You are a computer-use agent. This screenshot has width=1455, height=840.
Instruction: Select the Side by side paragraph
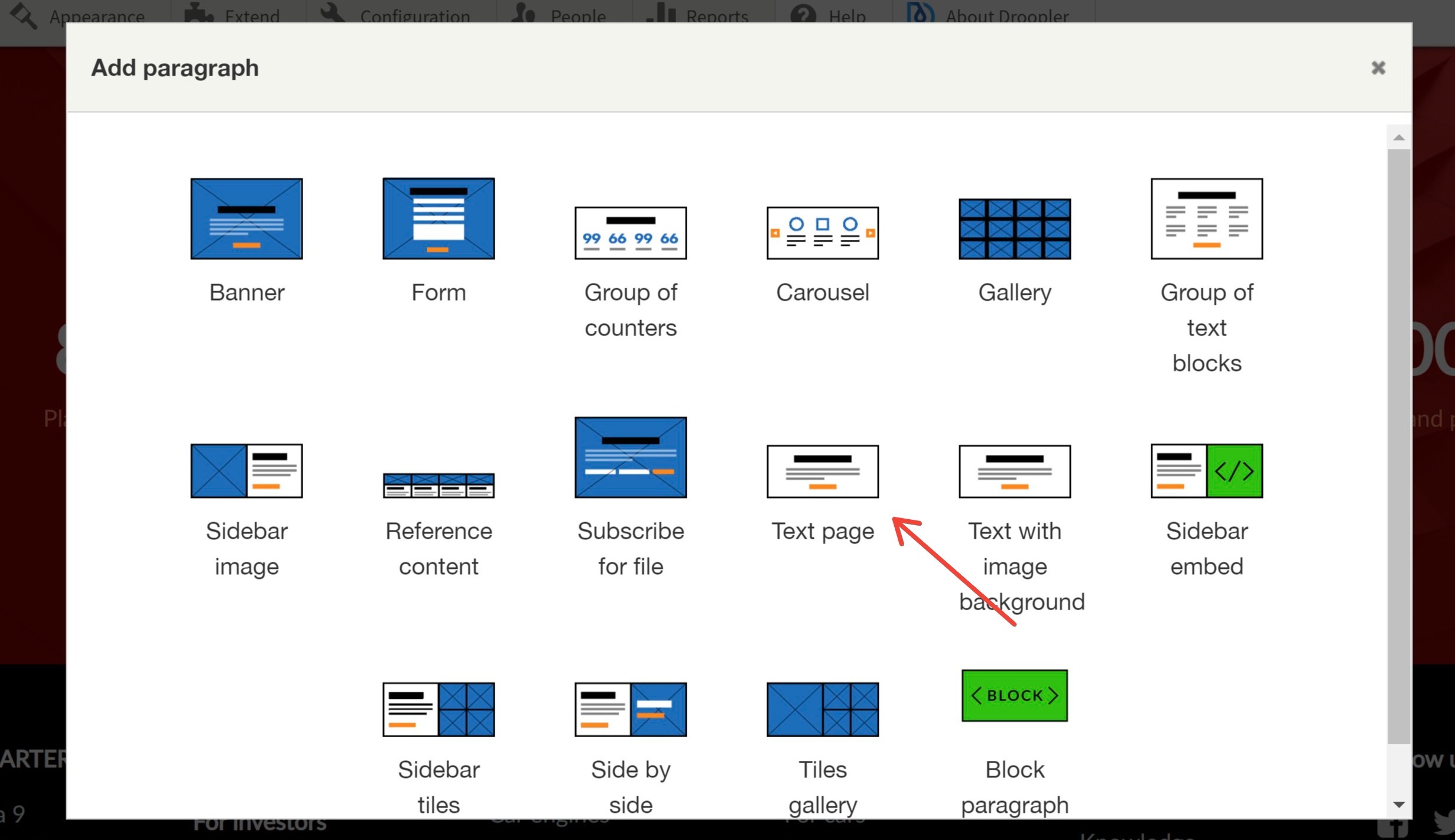[631, 745]
